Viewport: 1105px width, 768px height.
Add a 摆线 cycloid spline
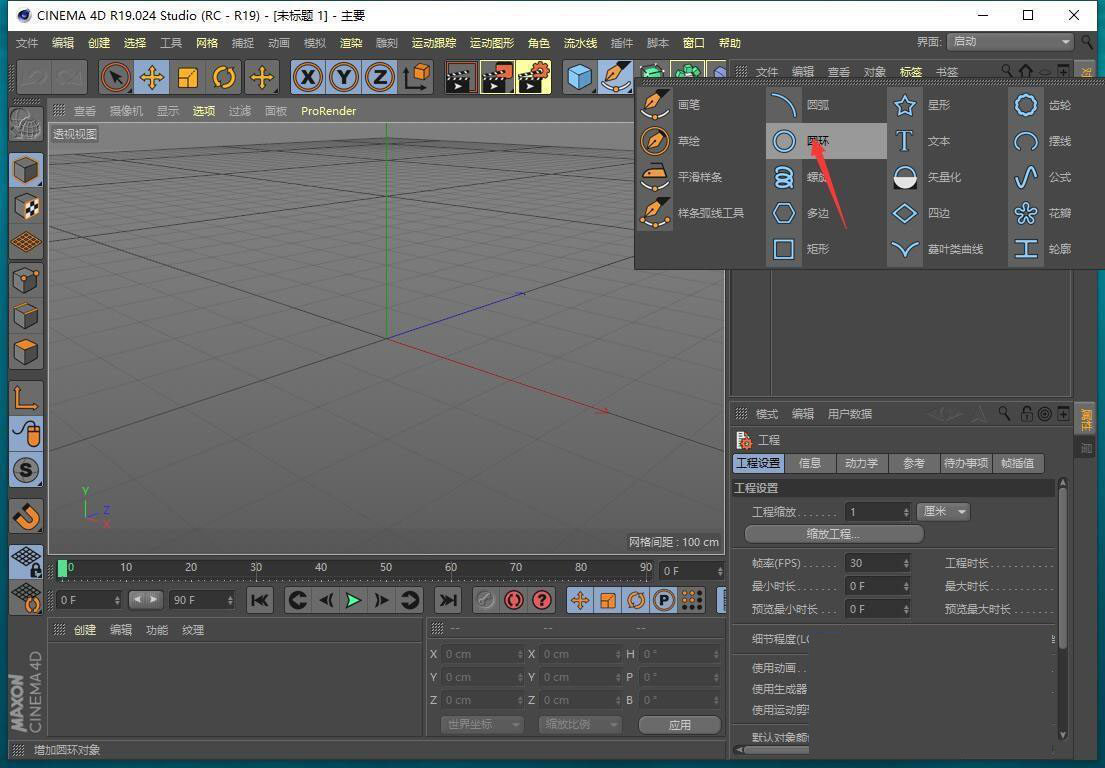[1055, 141]
